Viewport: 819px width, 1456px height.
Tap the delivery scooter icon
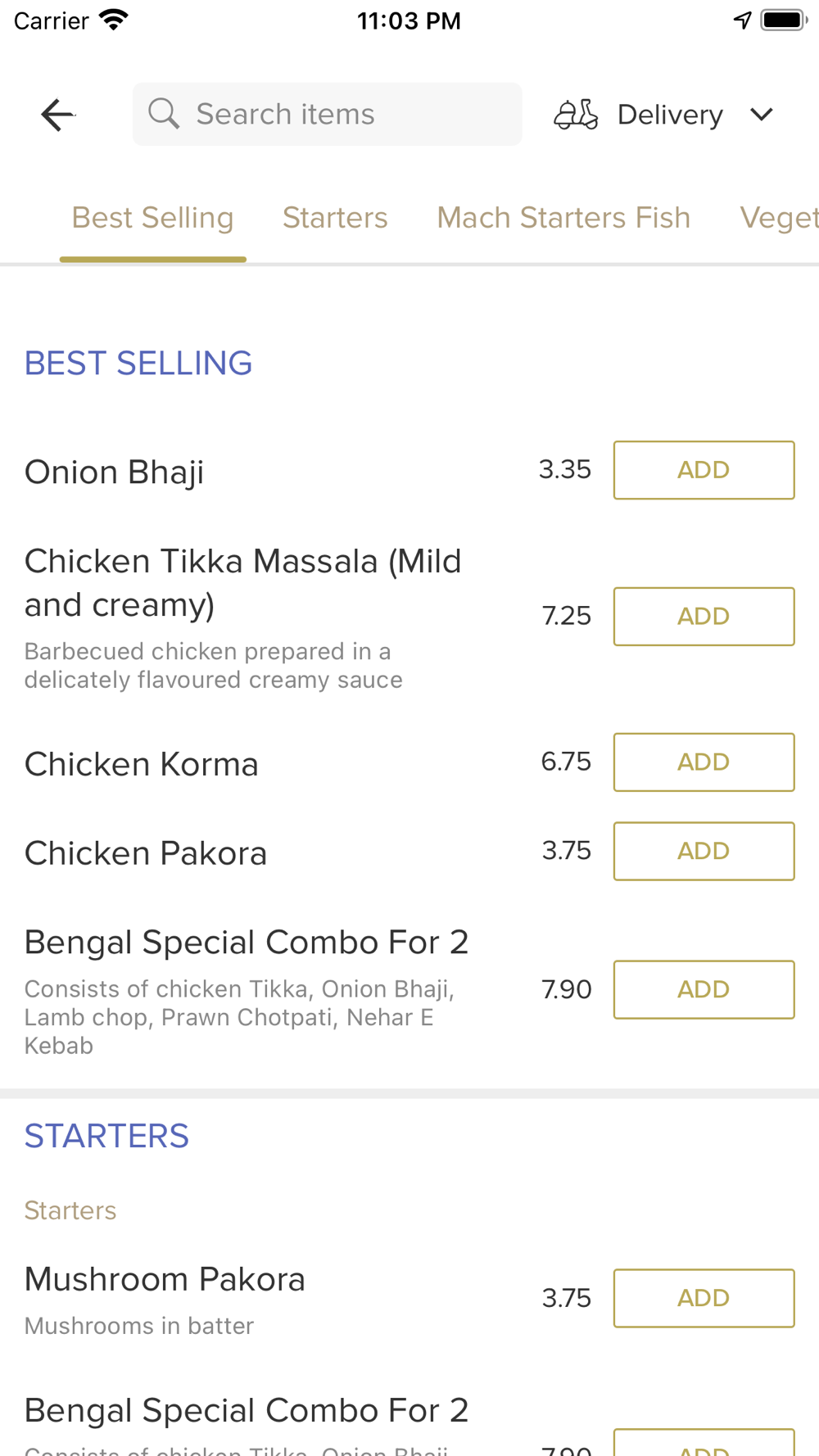tap(576, 115)
